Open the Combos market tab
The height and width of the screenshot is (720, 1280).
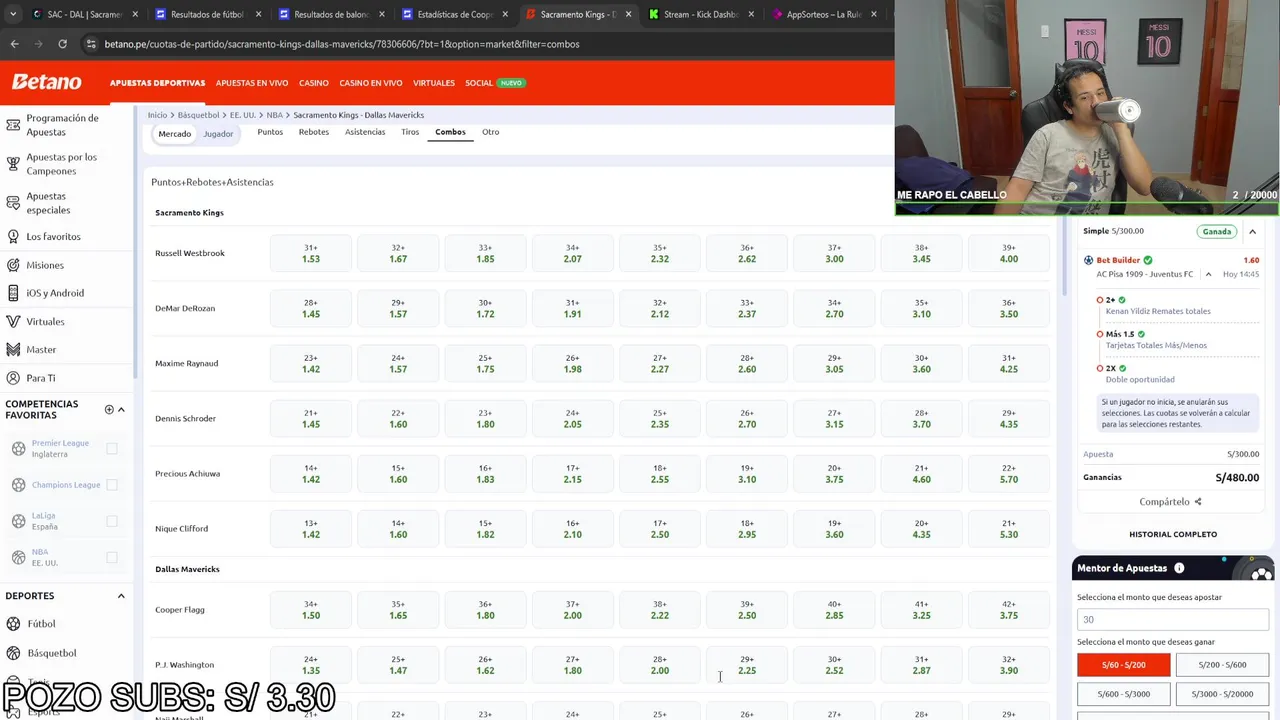[450, 132]
